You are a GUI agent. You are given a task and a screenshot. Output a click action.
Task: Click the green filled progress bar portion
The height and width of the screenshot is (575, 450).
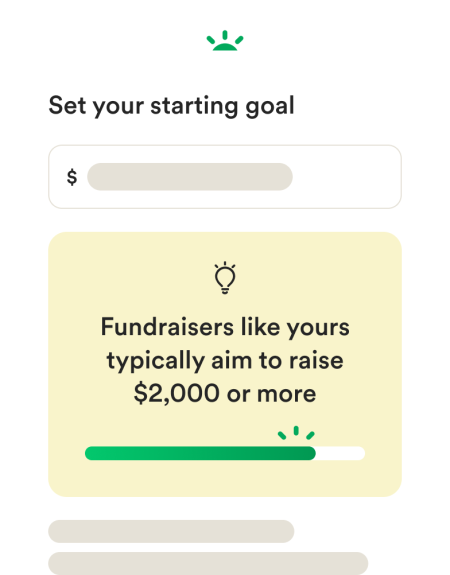click(200, 453)
